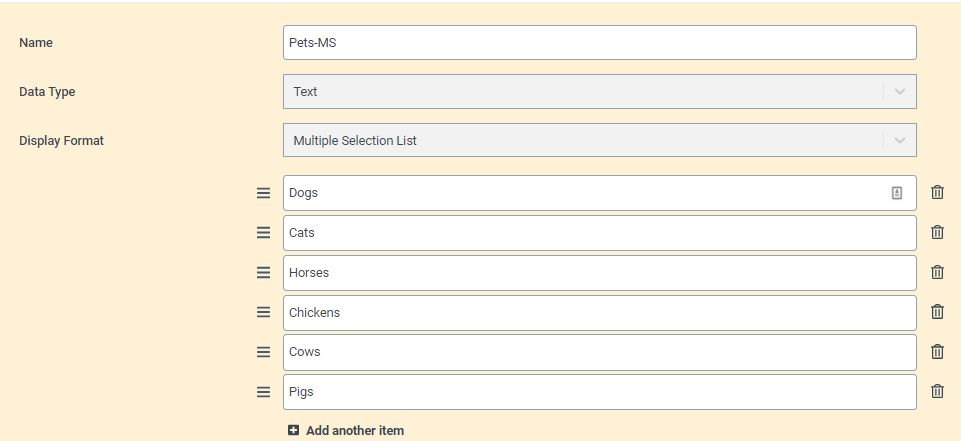
Task: Focus the Name field containing Pets-MS
Action: coord(599,42)
